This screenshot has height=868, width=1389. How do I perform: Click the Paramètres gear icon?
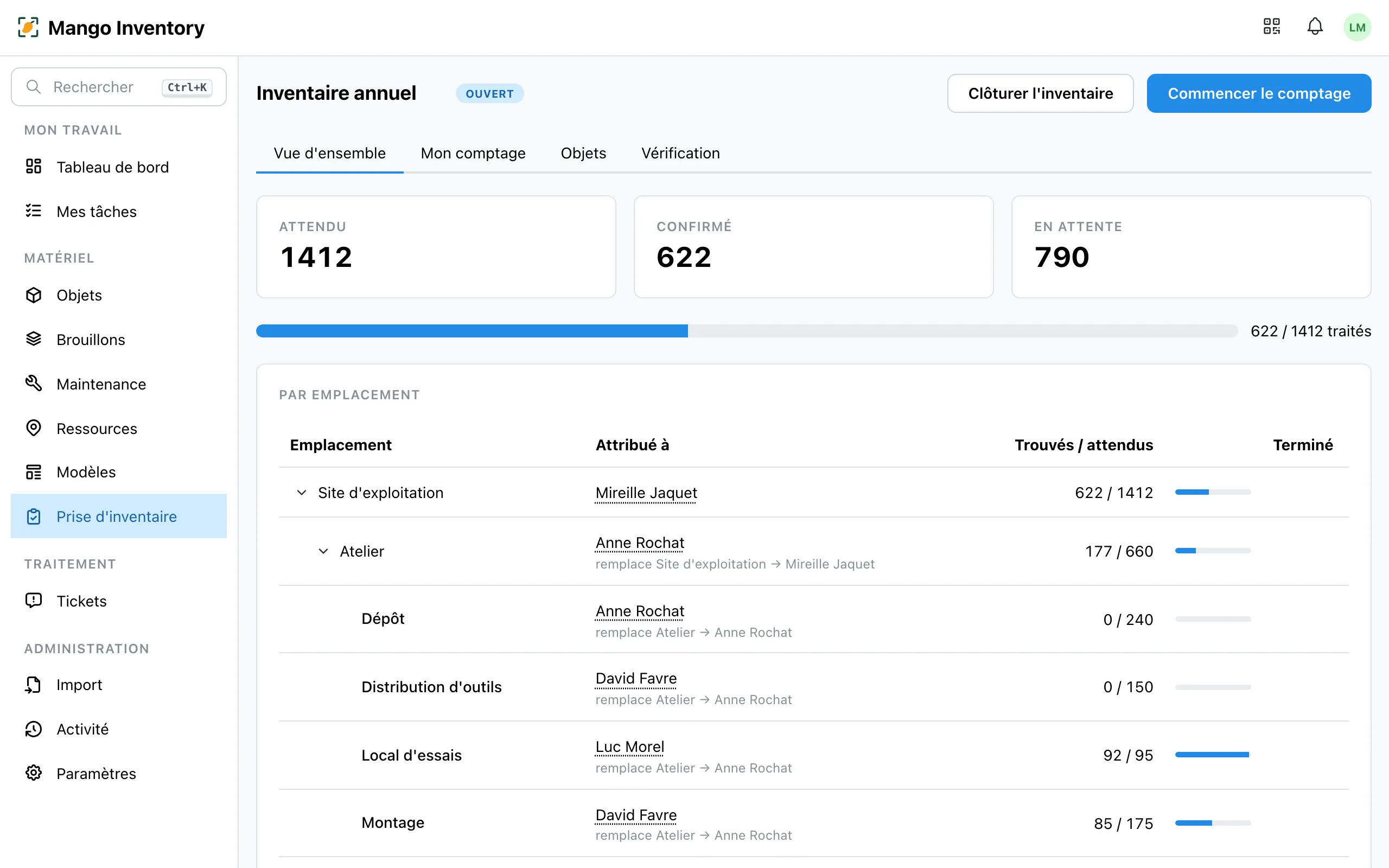tap(33, 773)
